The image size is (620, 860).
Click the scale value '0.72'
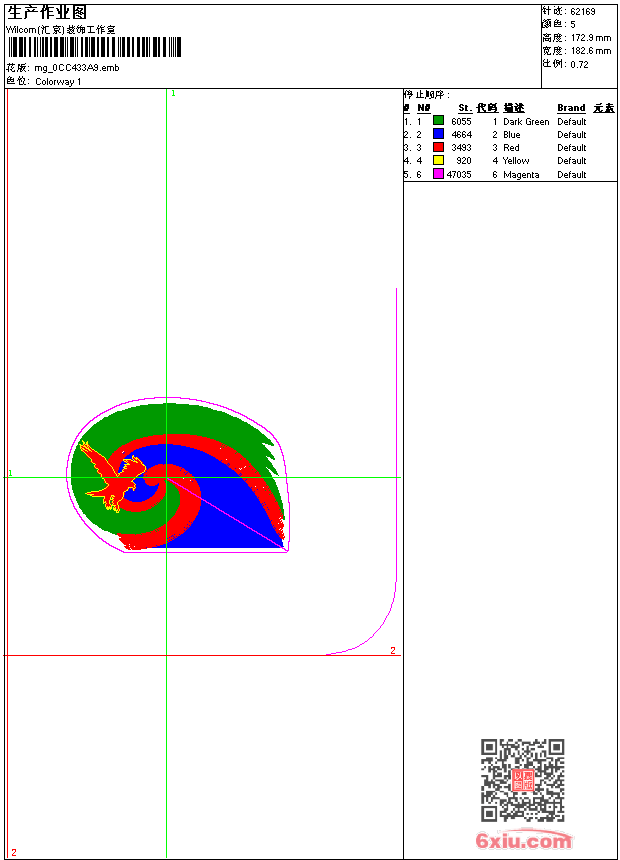tap(579, 65)
